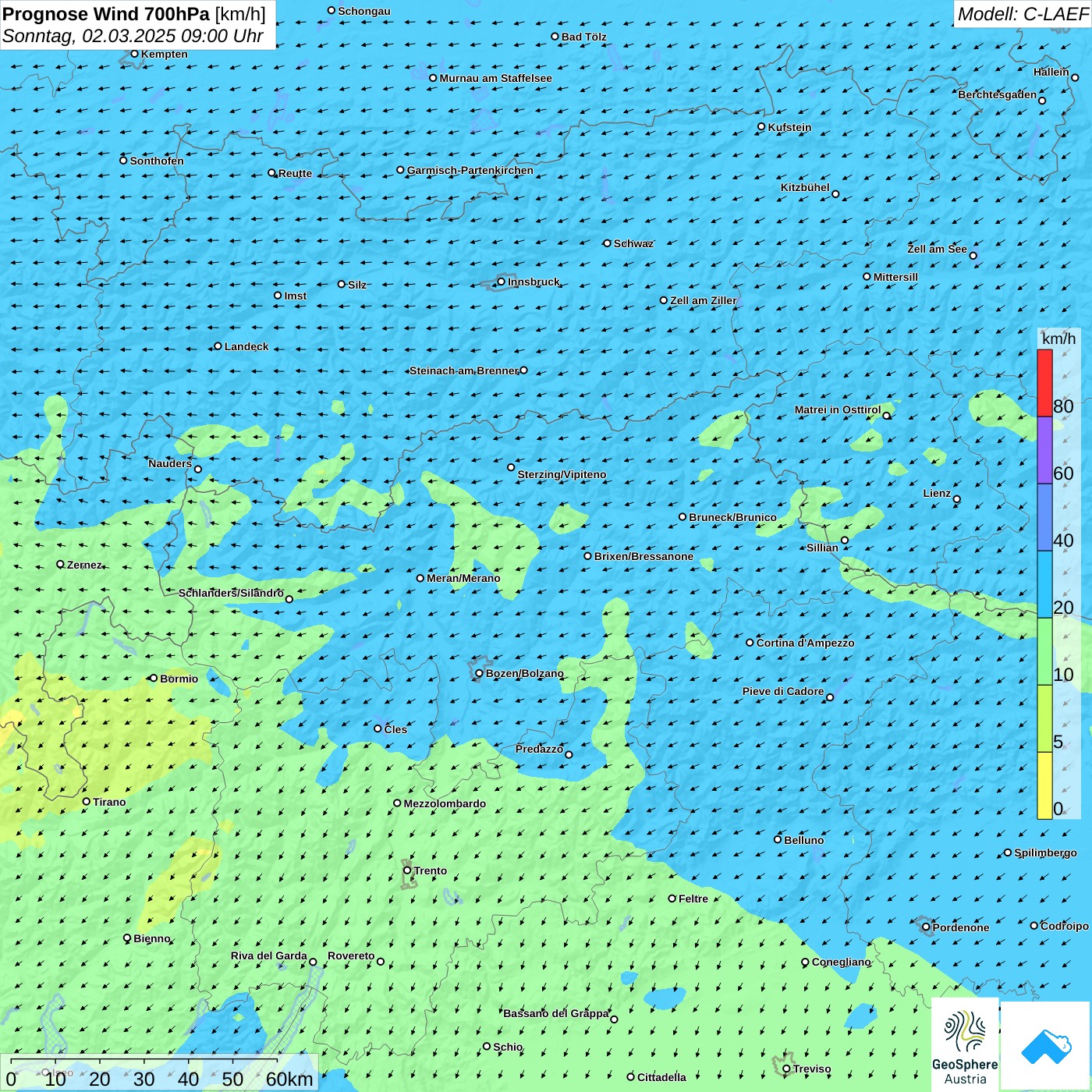Click the 'Mittersill' label
This screenshot has height=1092, width=1092.
click(895, 277)
